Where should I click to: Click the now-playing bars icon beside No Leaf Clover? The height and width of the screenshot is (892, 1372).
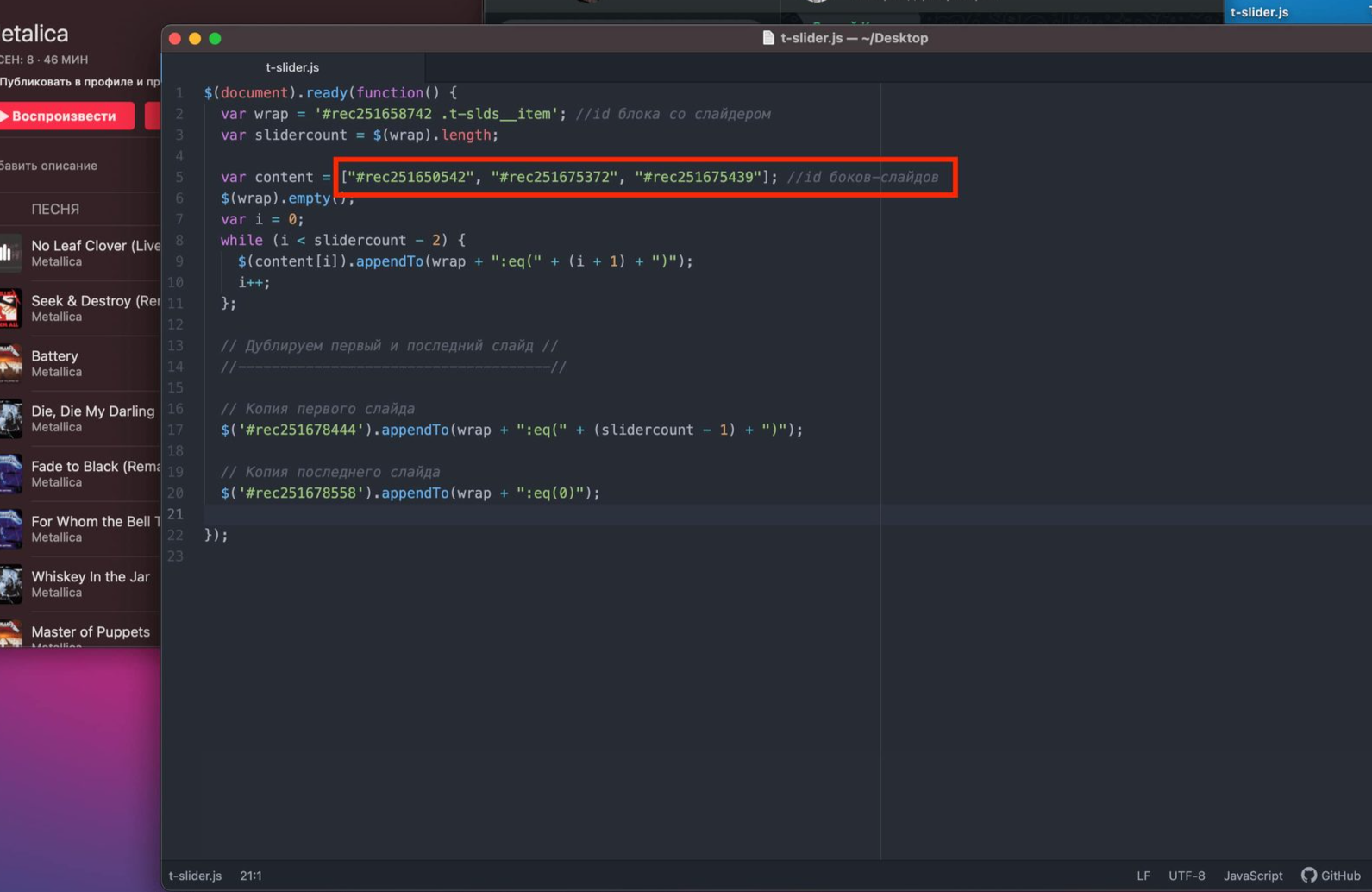7,253
